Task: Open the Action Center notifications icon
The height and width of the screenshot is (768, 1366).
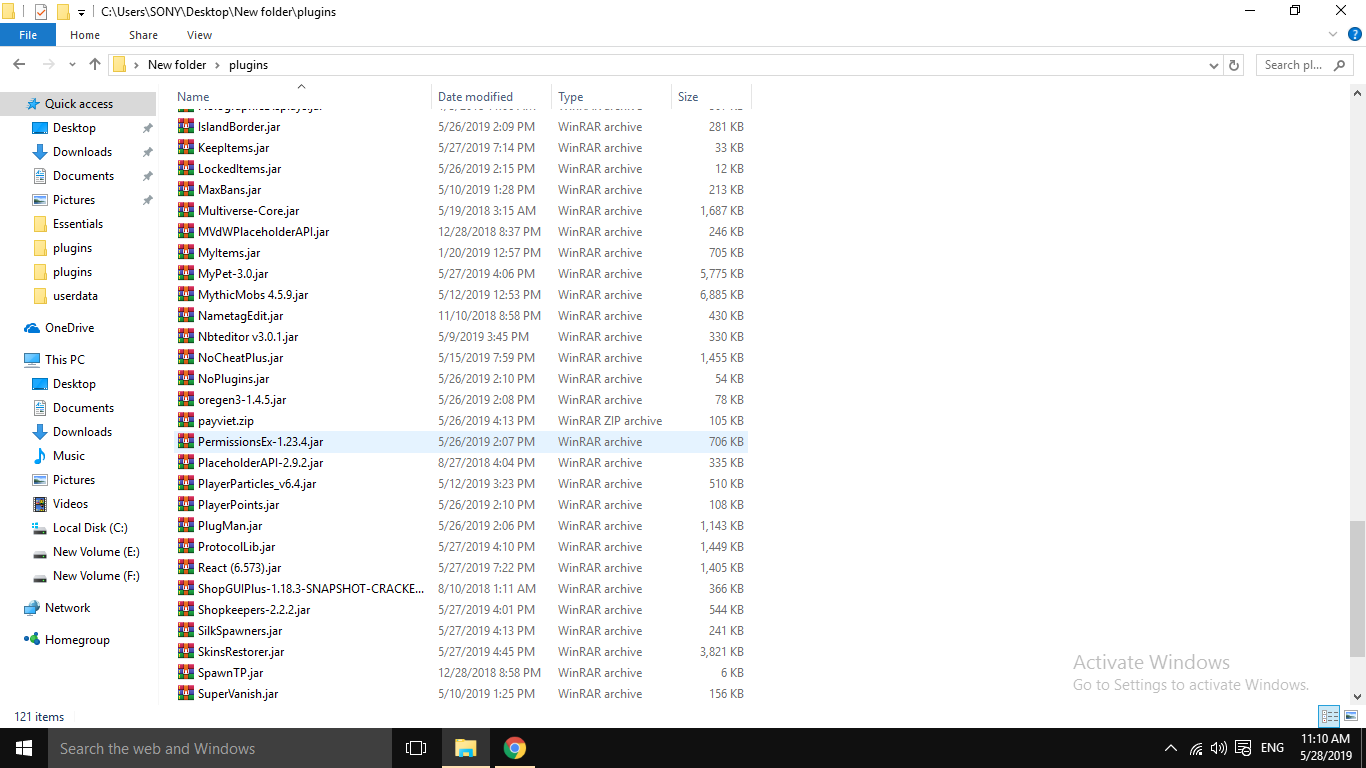Action: [1243, 748]
